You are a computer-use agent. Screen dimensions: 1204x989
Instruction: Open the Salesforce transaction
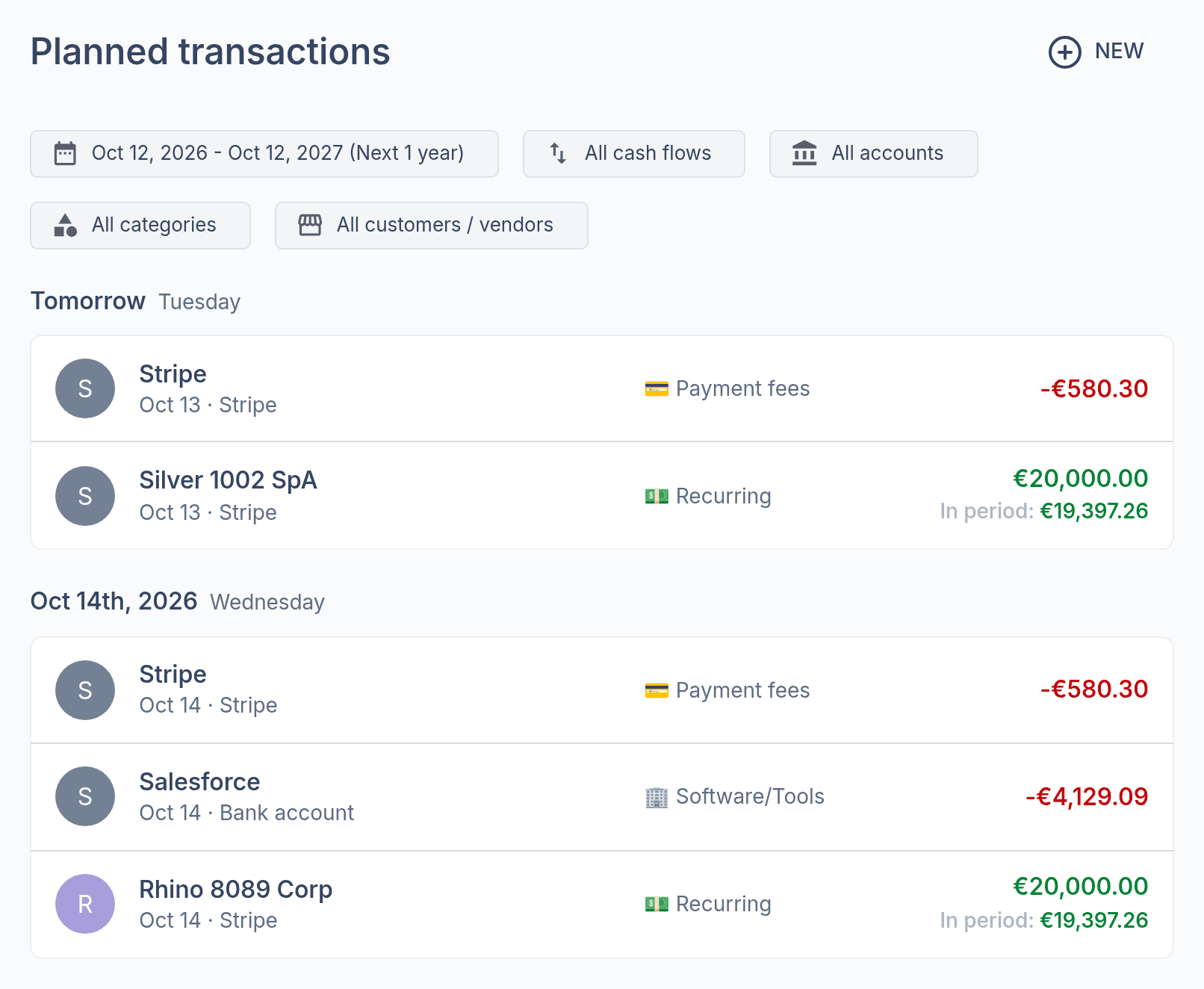point(602,797)
